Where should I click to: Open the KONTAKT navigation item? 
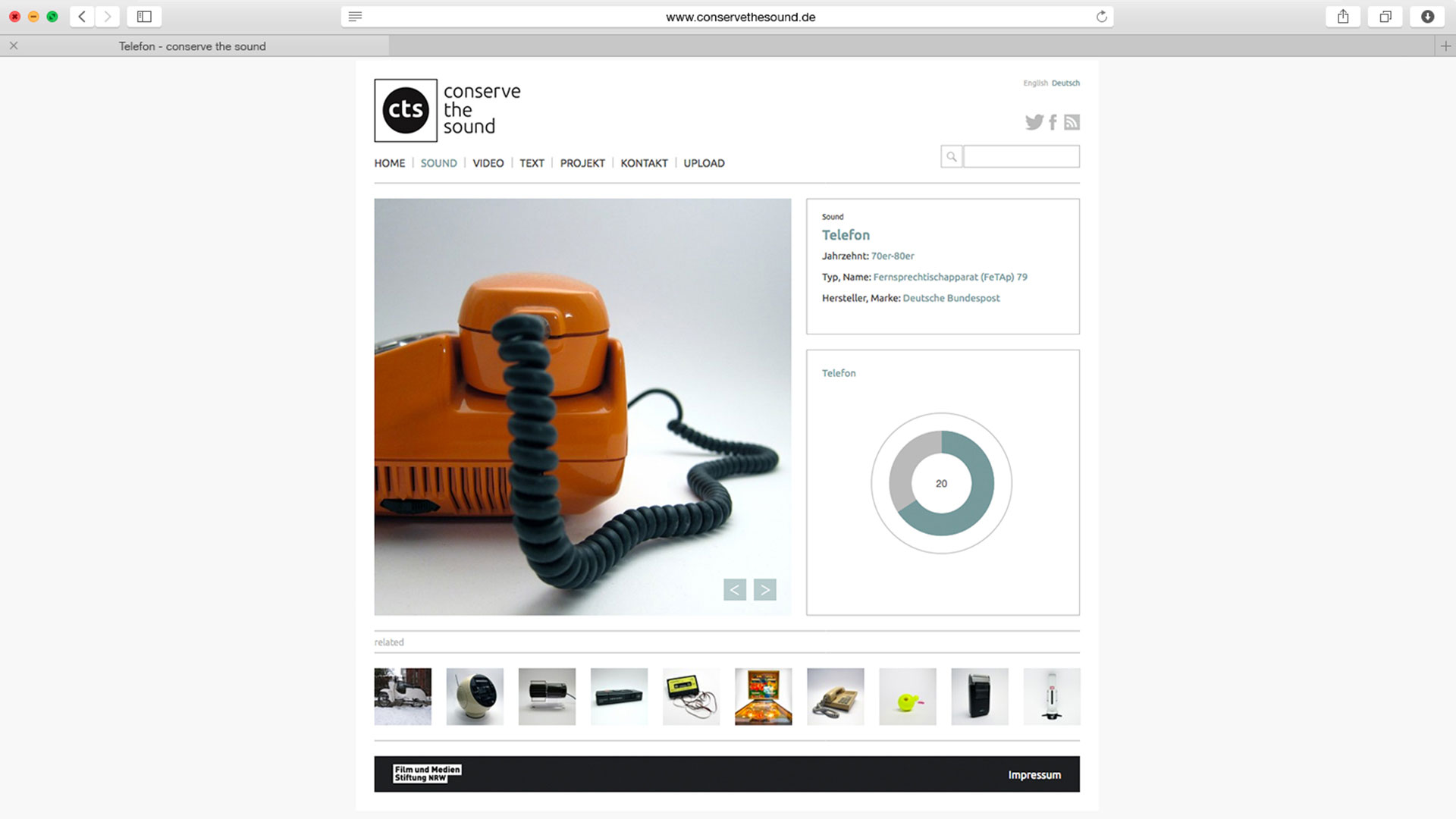(x=644, y=163)
